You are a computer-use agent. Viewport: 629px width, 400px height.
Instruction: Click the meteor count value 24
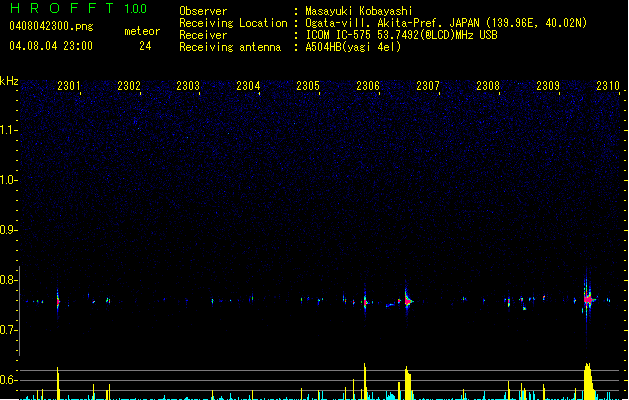tap(145, 46)
